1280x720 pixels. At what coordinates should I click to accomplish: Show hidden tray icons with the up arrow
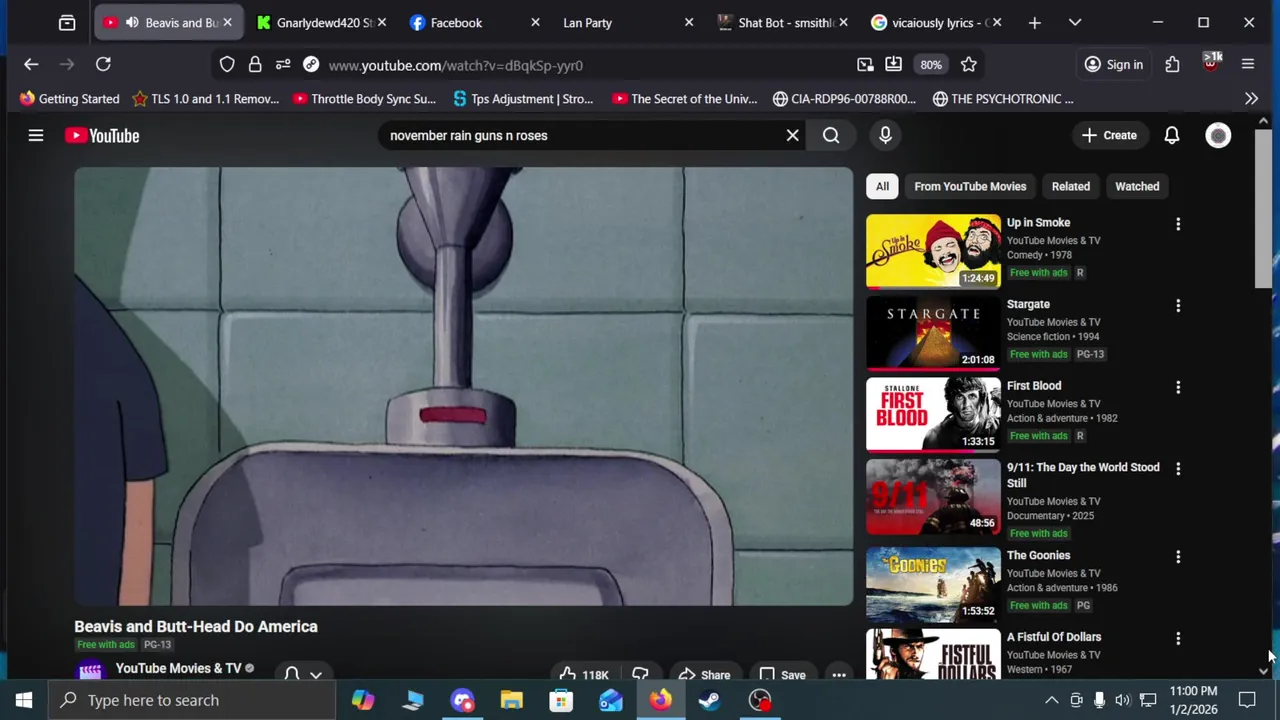point(1051,700)
